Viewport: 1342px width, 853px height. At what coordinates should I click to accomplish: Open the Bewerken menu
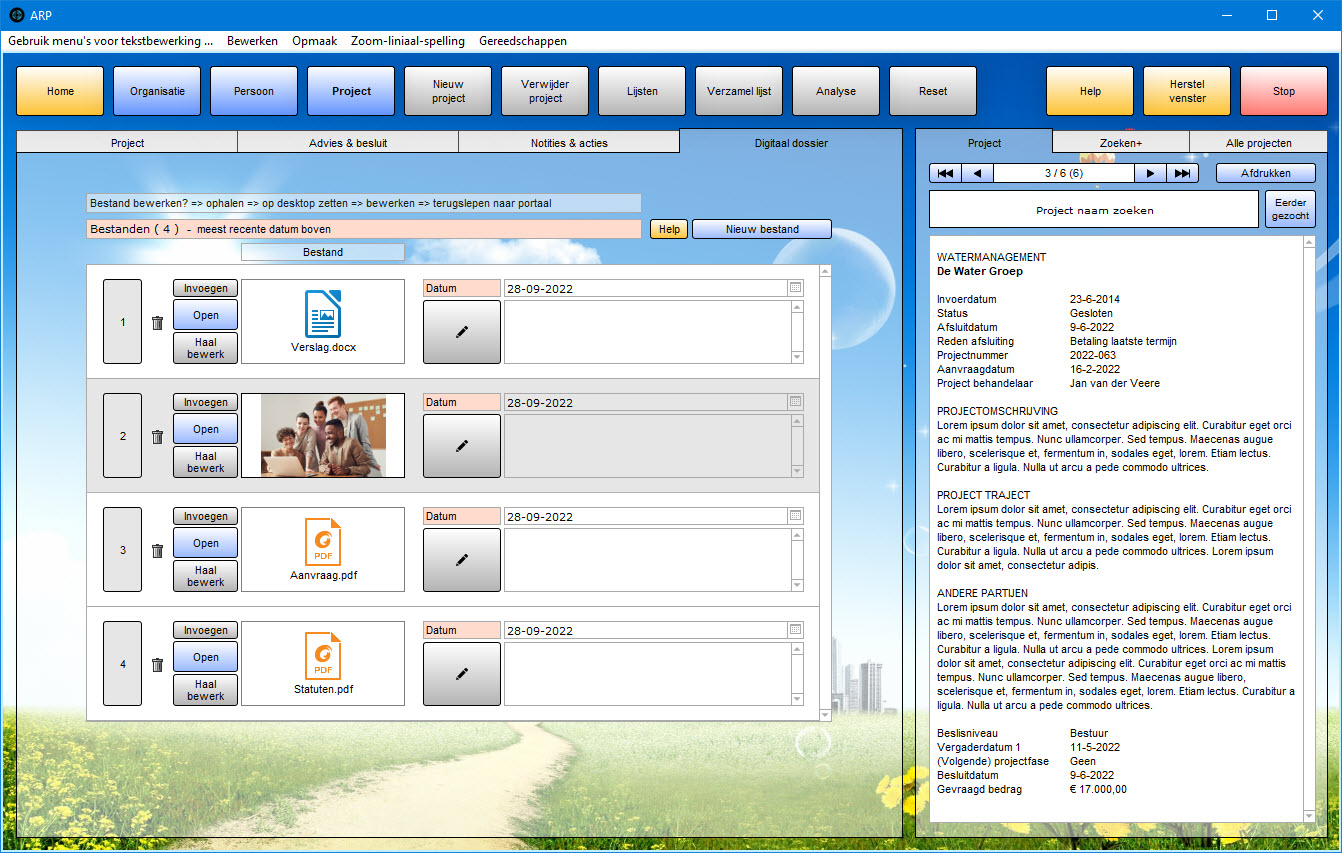252,41
